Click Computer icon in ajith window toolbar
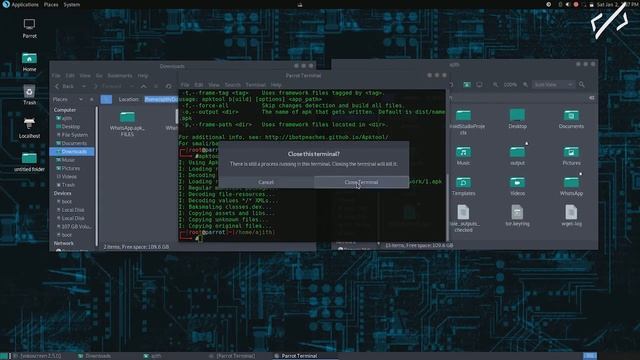 [x=479, y=84]
